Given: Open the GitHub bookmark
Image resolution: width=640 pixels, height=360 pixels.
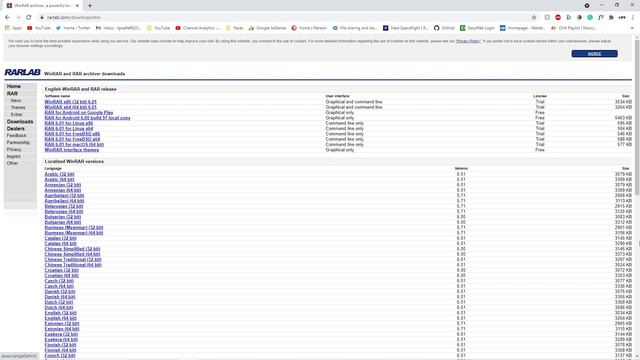Looking at the screenshot, I should 444,28.
